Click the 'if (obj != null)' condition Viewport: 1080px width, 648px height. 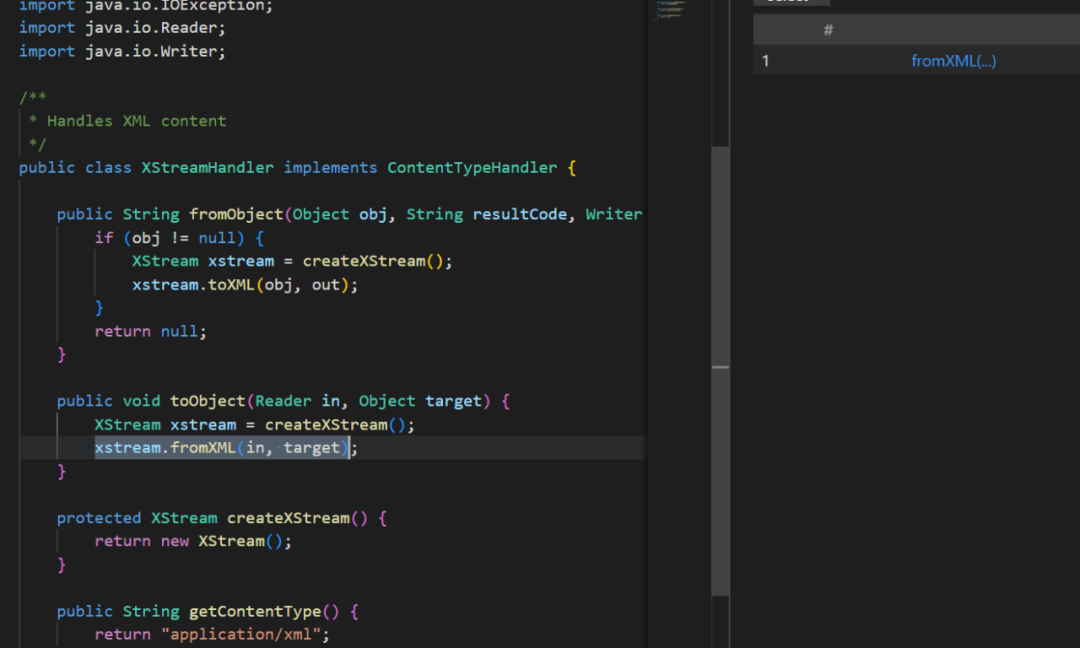169,238
